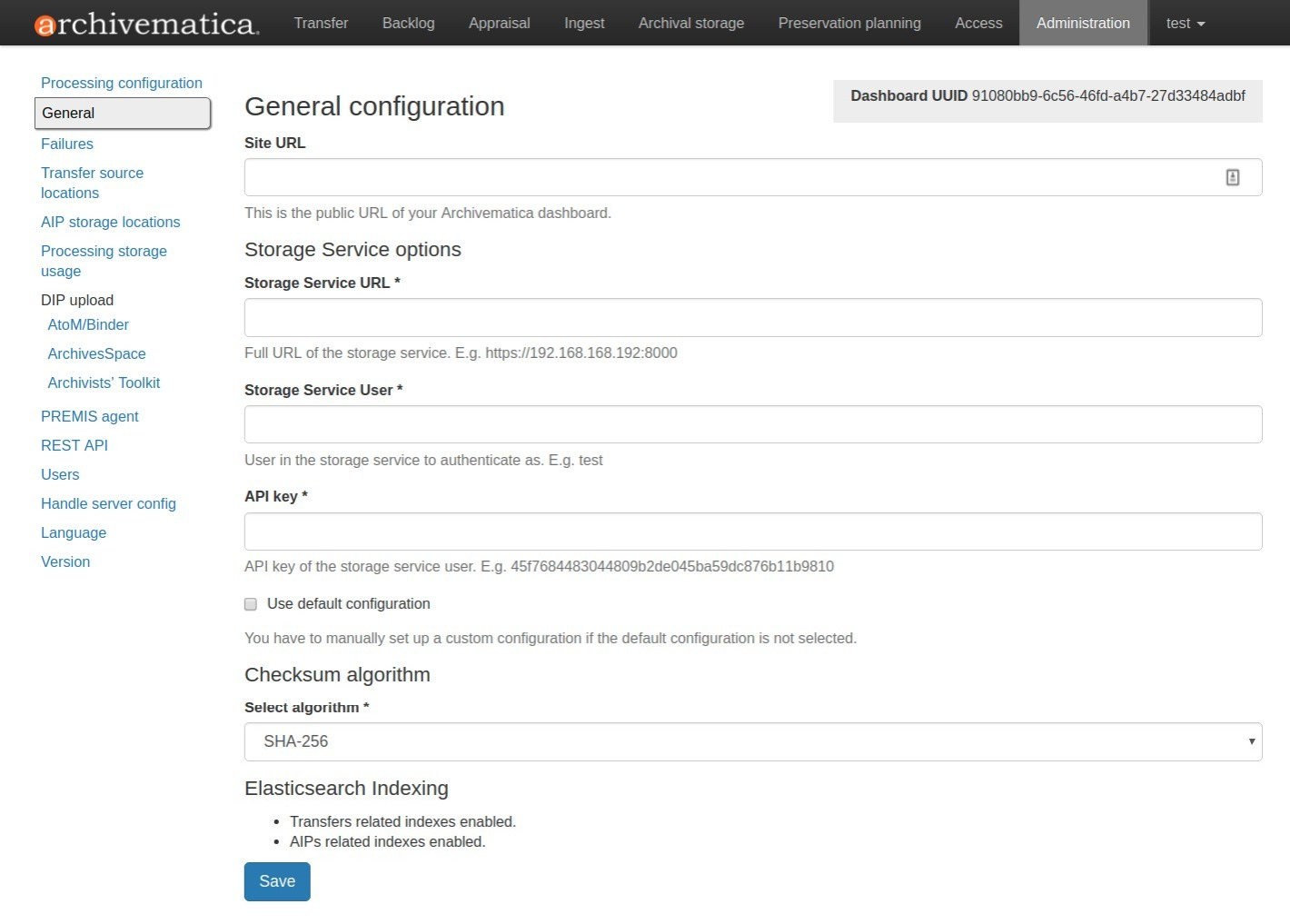
Task: Click the Save button
Action: pyautogui.click(x=276, y=880)
